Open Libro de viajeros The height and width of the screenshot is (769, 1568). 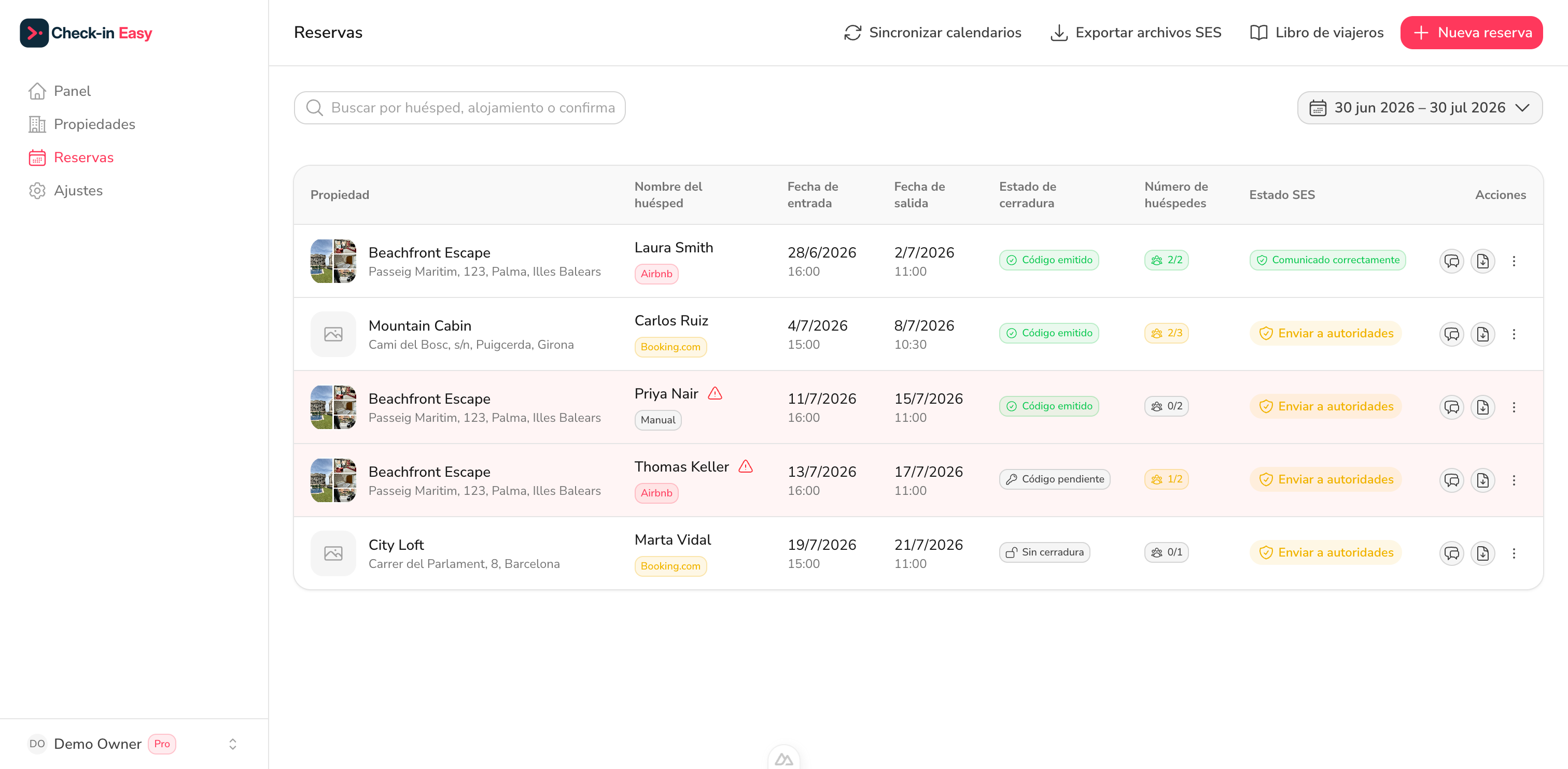[x=1317, y=33]
